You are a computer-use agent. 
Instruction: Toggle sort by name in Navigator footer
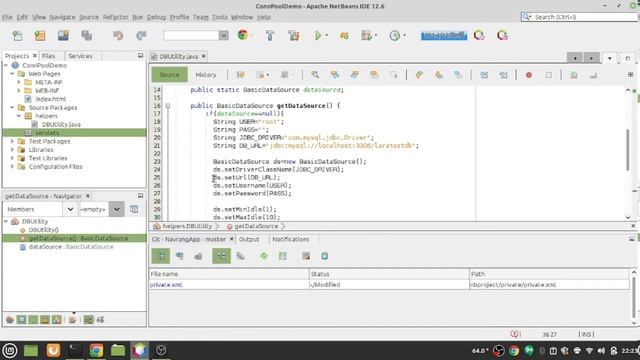click(89, 320)
